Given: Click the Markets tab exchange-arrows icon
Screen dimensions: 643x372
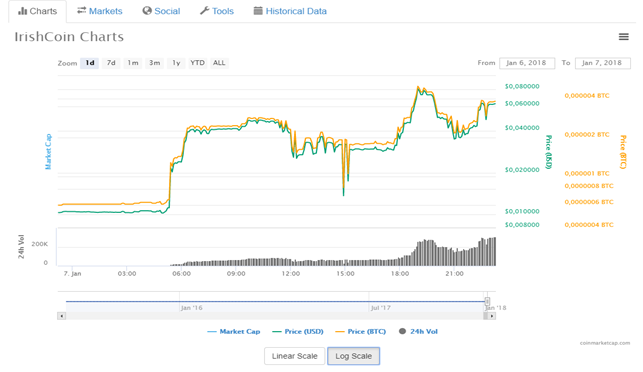Looking at the screenshot, I should point(82,10).
